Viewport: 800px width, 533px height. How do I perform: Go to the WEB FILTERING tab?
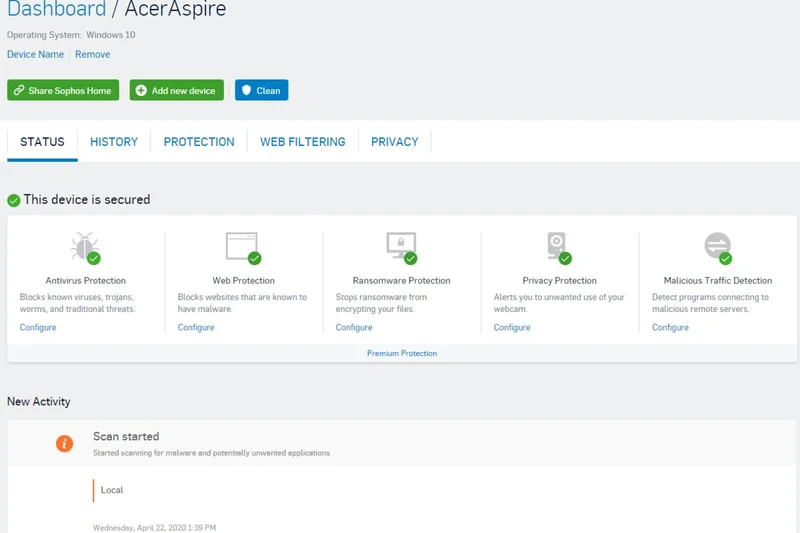pos(303,142)
